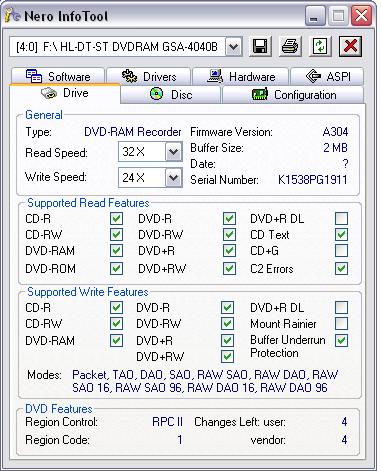This screenshot has width=381, height=471.
Task: Click the Software tab computer icon
Action: coord(34,76)
